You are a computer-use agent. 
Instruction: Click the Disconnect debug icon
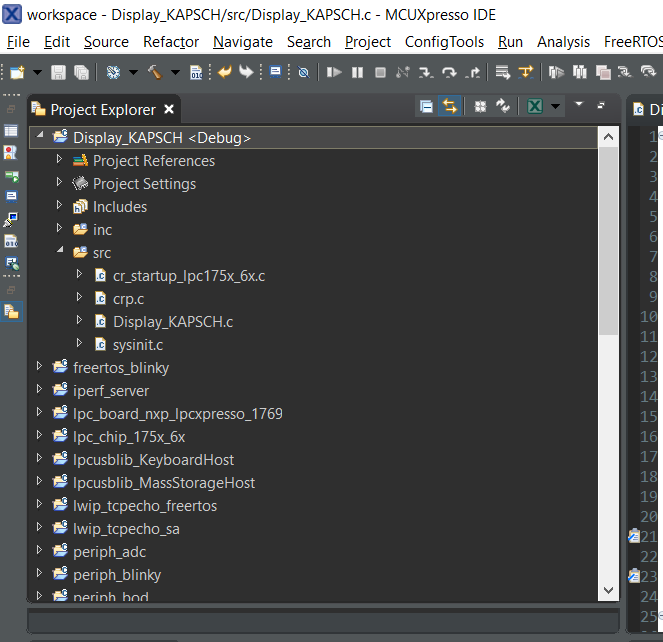pos(403,73)
